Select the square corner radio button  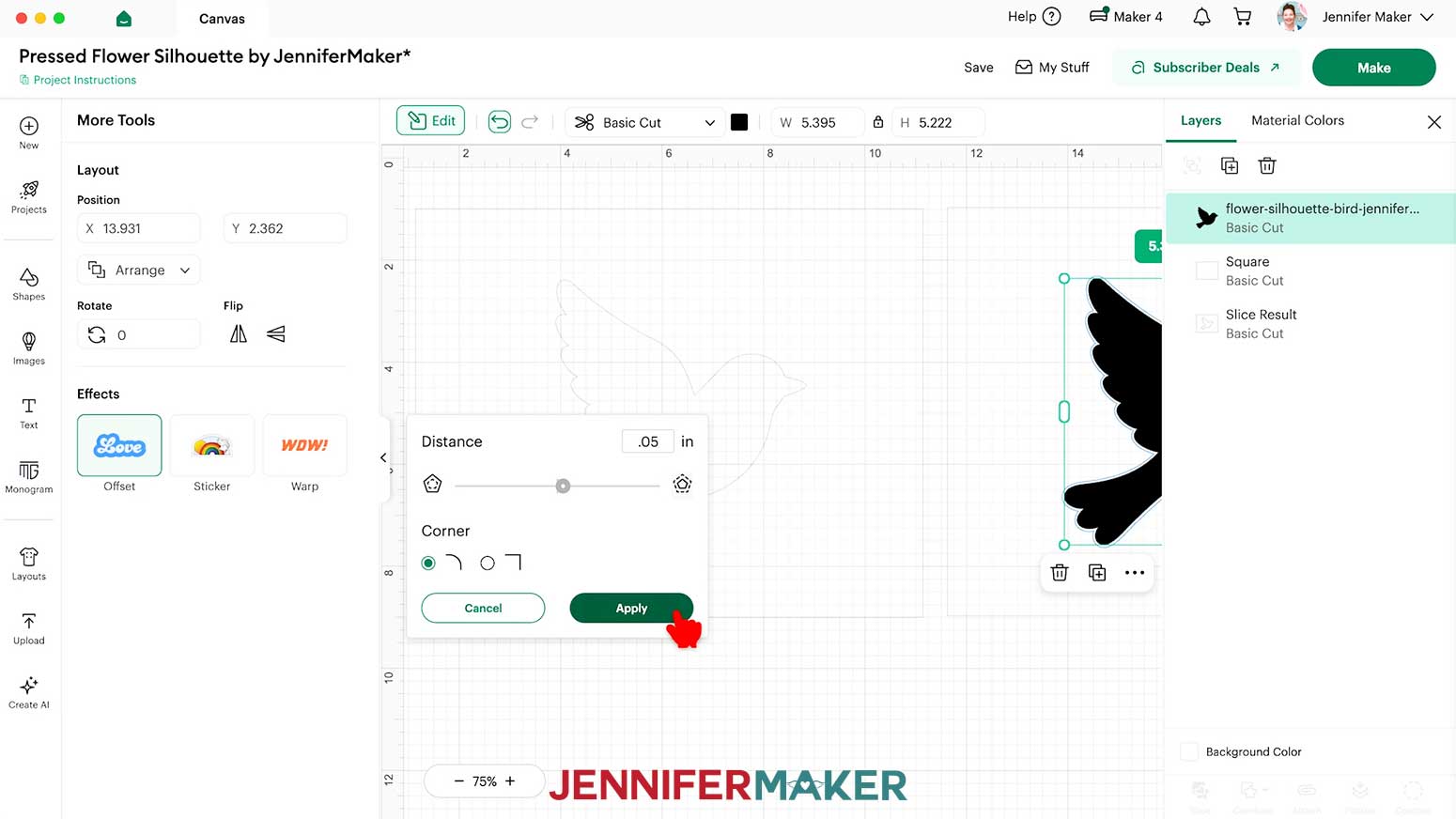pos(488,564)
